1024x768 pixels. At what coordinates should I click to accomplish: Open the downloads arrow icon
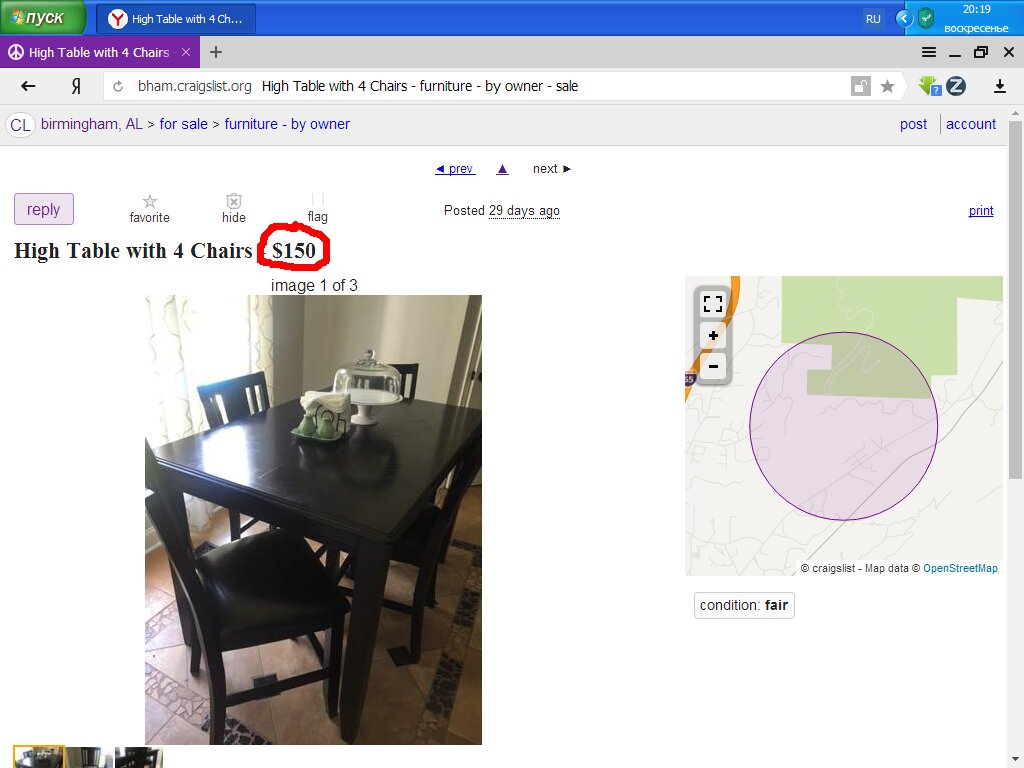[x=999, y=86]
